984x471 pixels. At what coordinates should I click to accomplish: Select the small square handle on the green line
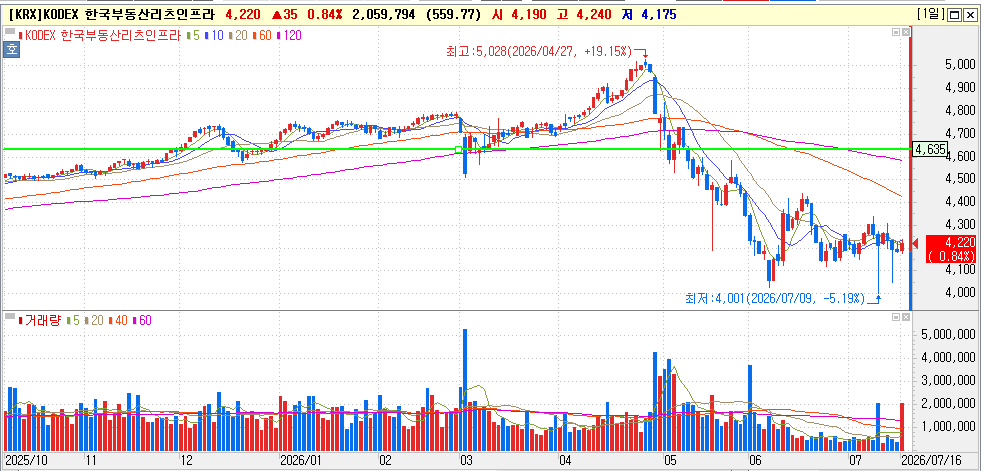(459, 149)
